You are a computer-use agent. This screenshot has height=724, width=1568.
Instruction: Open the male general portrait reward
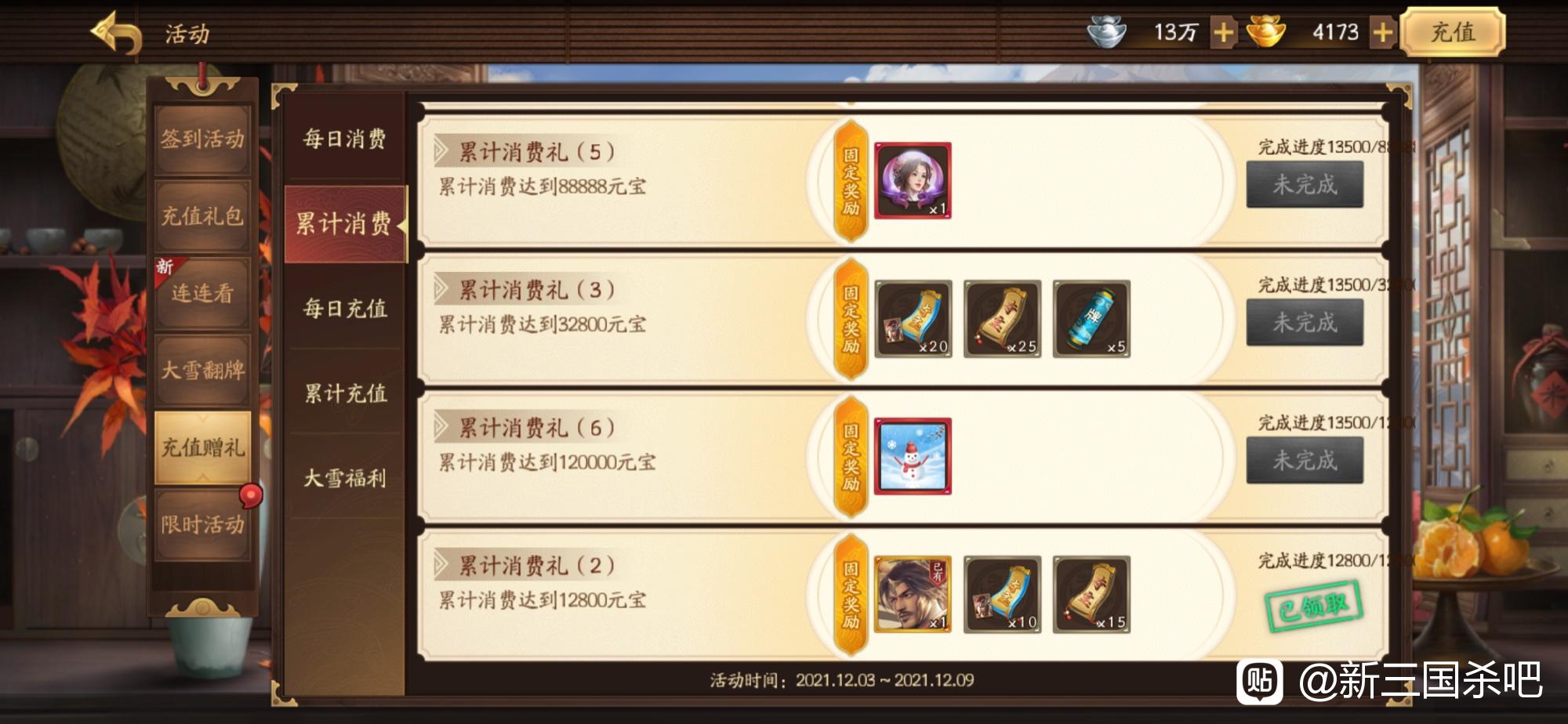click(913, 595)
